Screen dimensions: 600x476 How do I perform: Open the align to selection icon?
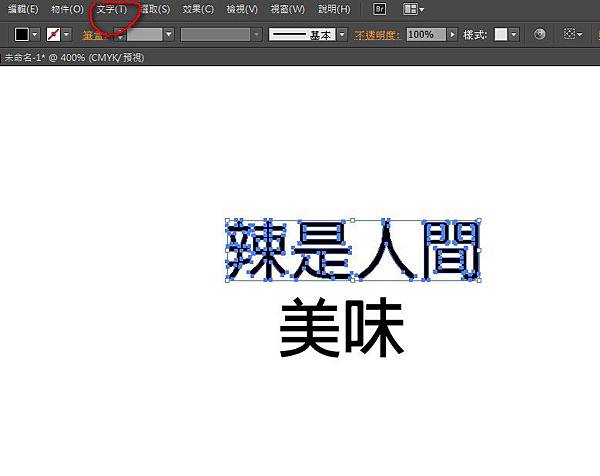(x=572, y=34)
